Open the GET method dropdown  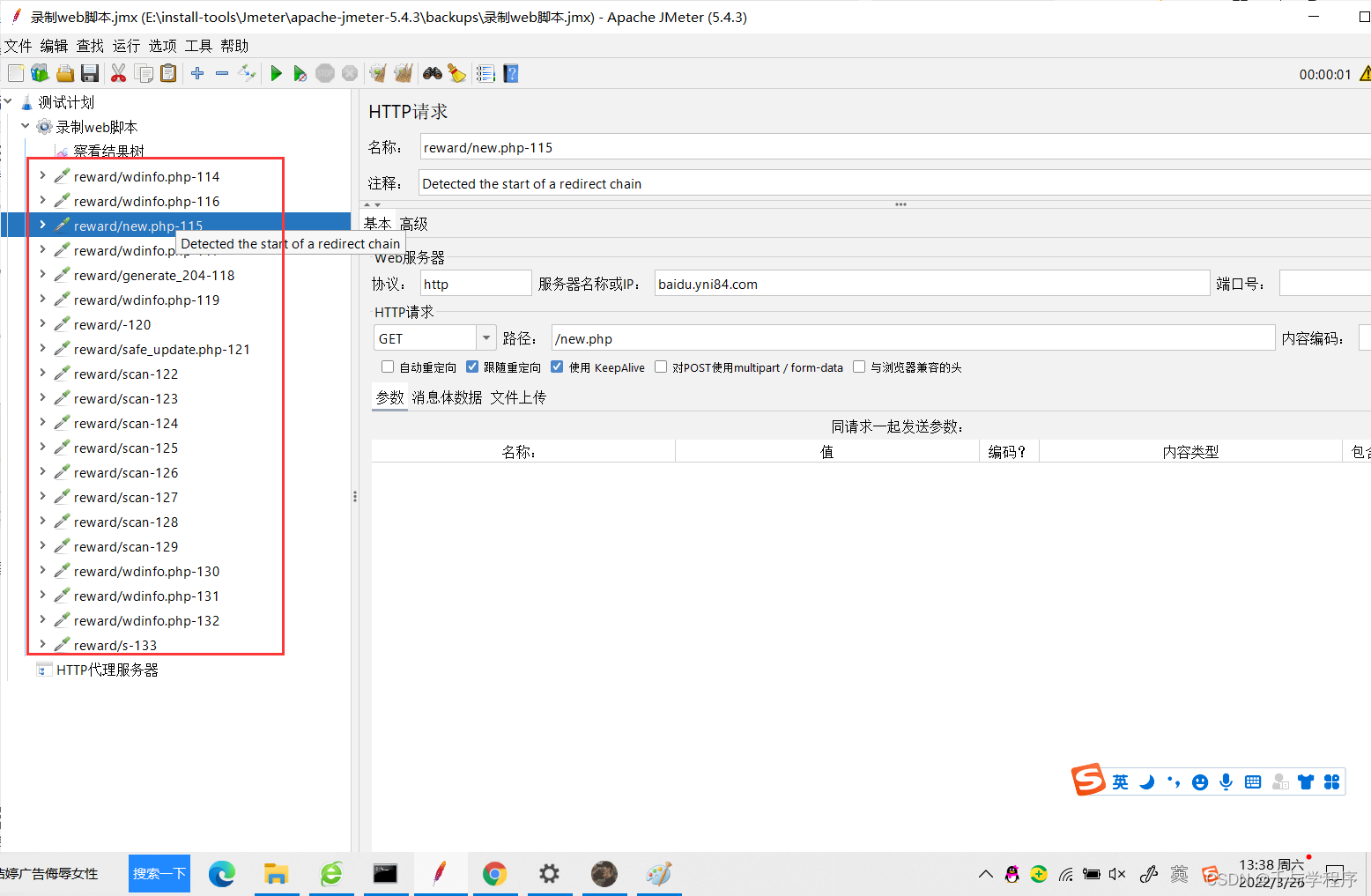(x=486, y=338)
